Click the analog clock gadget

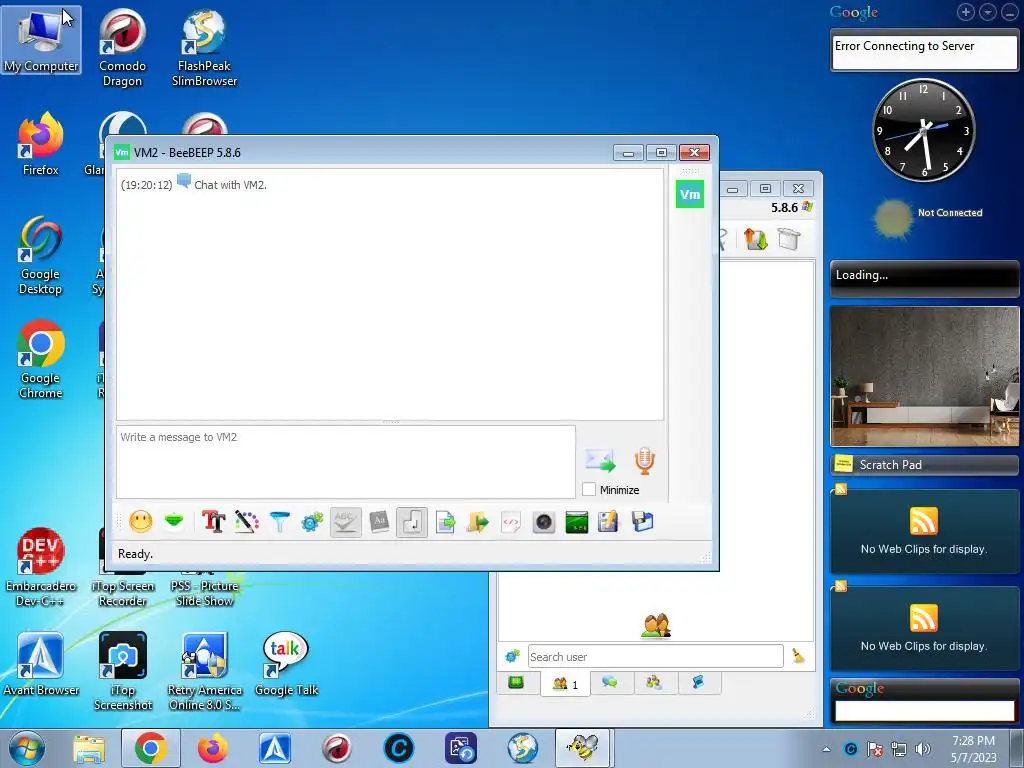(x=923, y=130)
